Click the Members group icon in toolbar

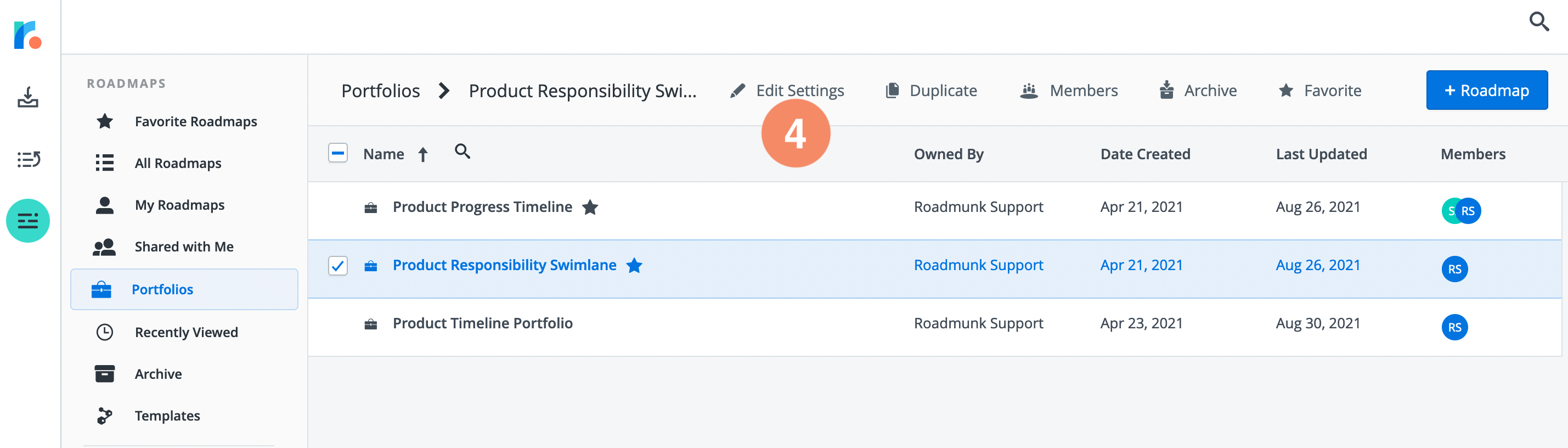click(1029, 91)
